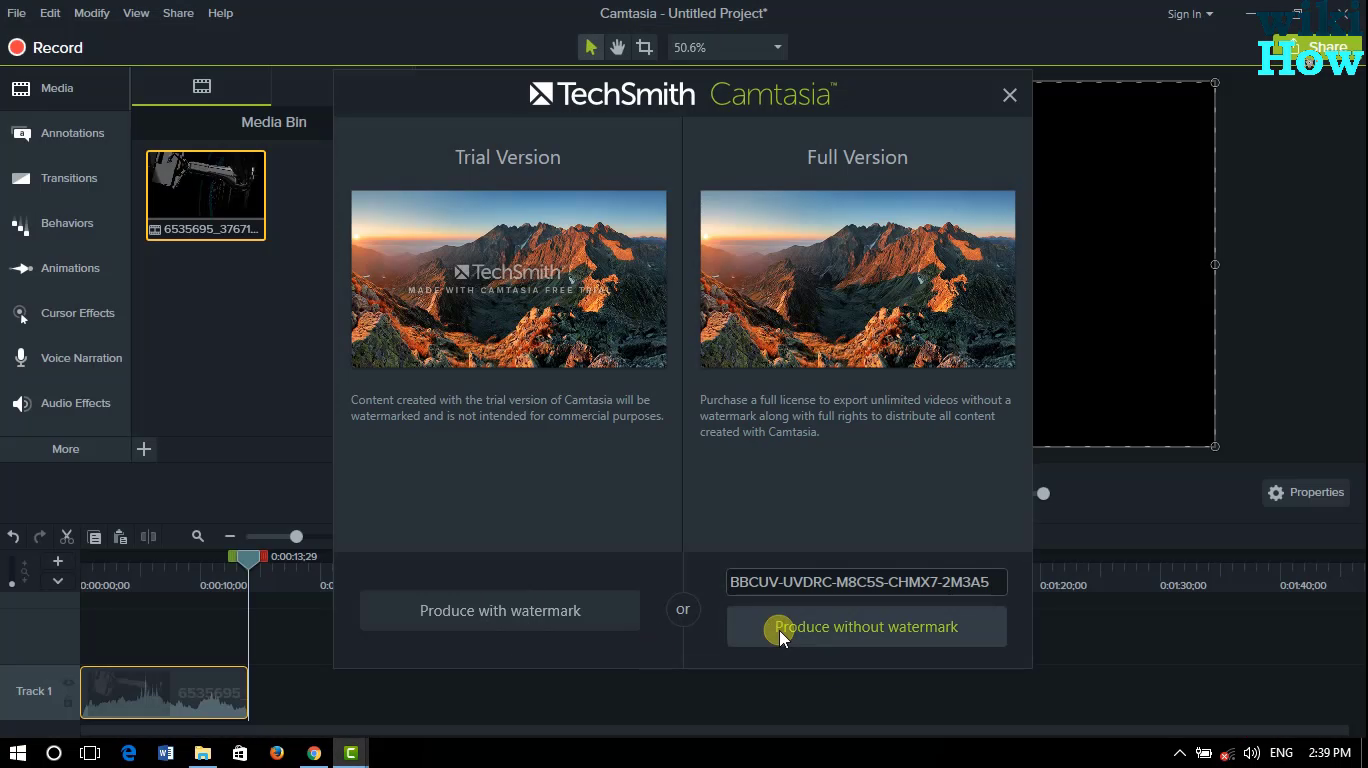Expand the Sign In dropdown
Image resolution: width=1368 pixels, height=768 pixels.
pyautogui.click(x=1190, y=14)
